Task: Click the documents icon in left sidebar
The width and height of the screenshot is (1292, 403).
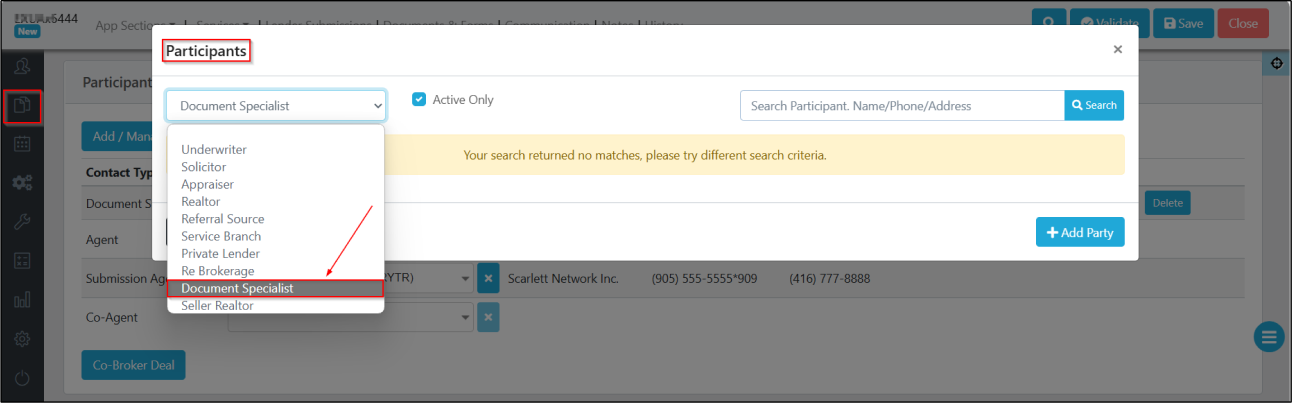Action: coord(22,105)
